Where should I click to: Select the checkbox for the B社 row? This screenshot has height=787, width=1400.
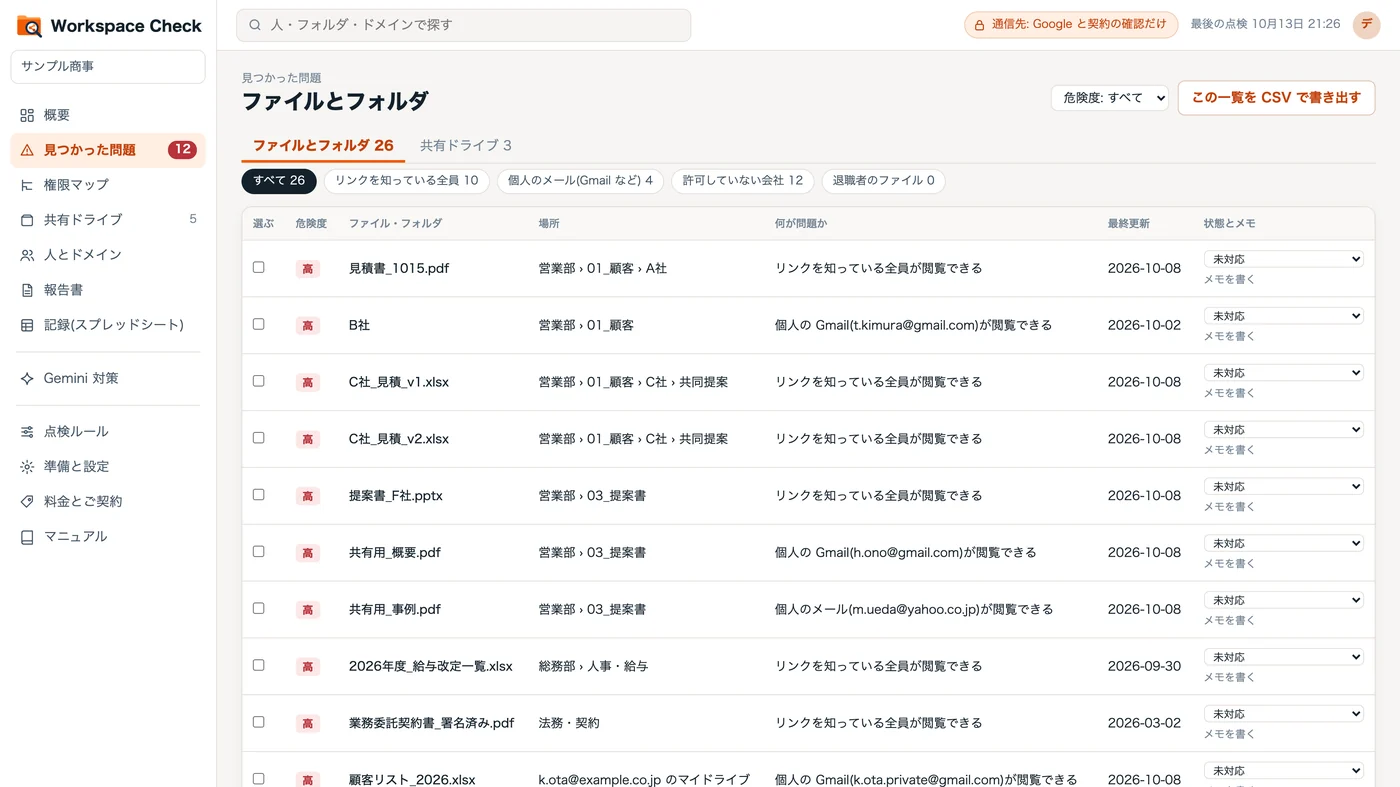259,324
